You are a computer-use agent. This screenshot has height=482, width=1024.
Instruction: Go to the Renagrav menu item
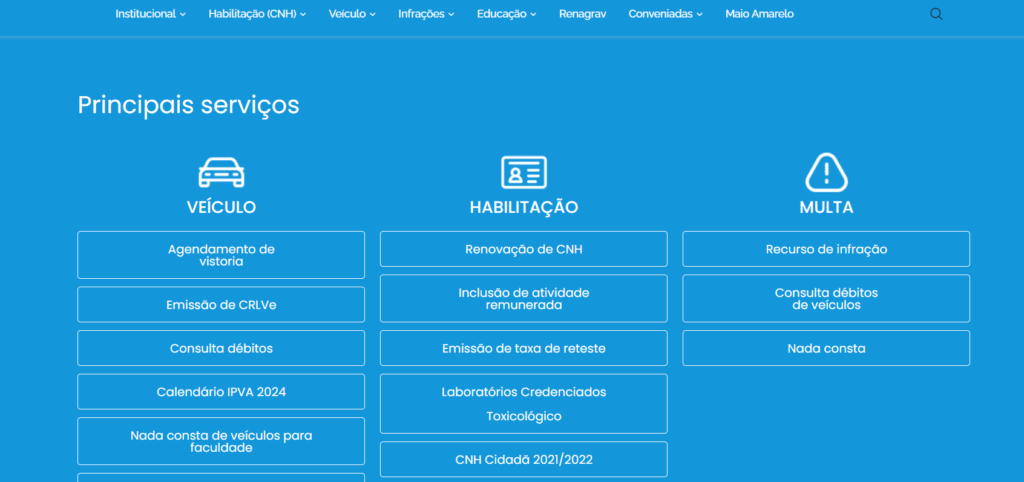[x=582, y=14]
